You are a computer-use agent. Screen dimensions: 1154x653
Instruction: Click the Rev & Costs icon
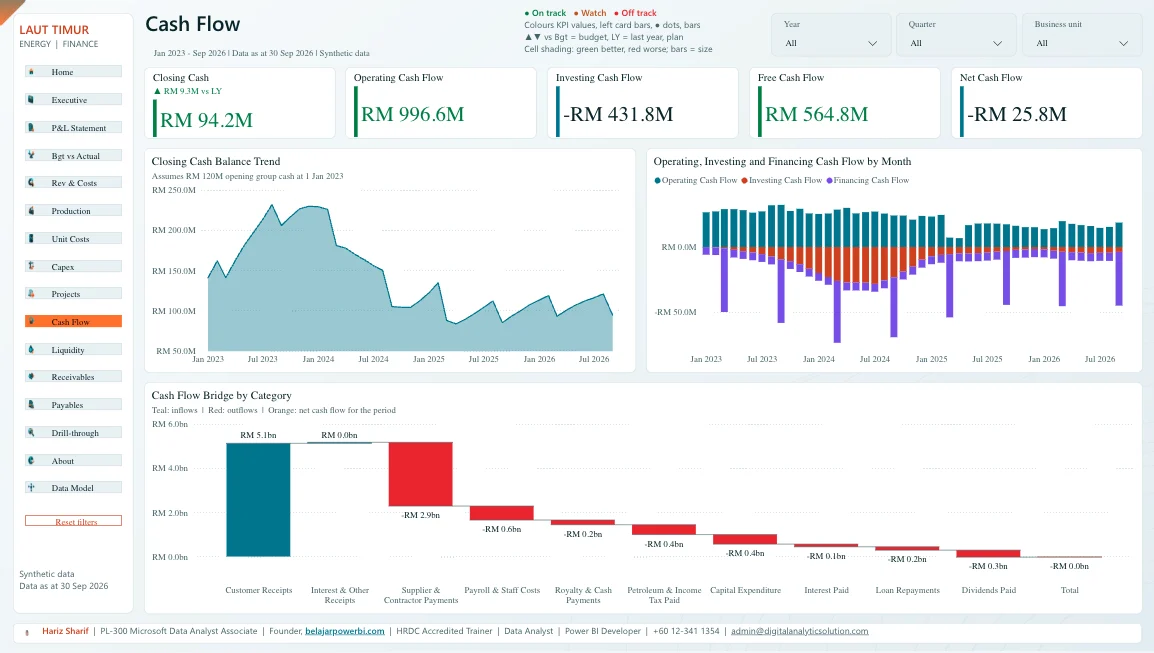tap(31, 183)
